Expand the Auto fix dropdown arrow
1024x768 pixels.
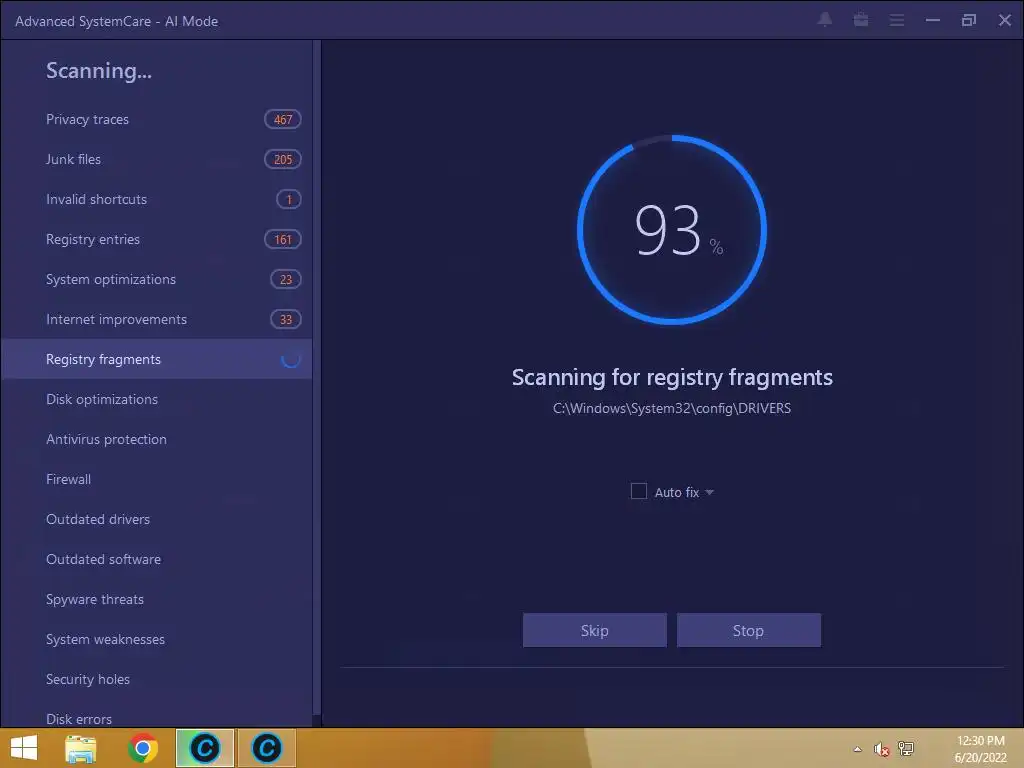[709, 492]
